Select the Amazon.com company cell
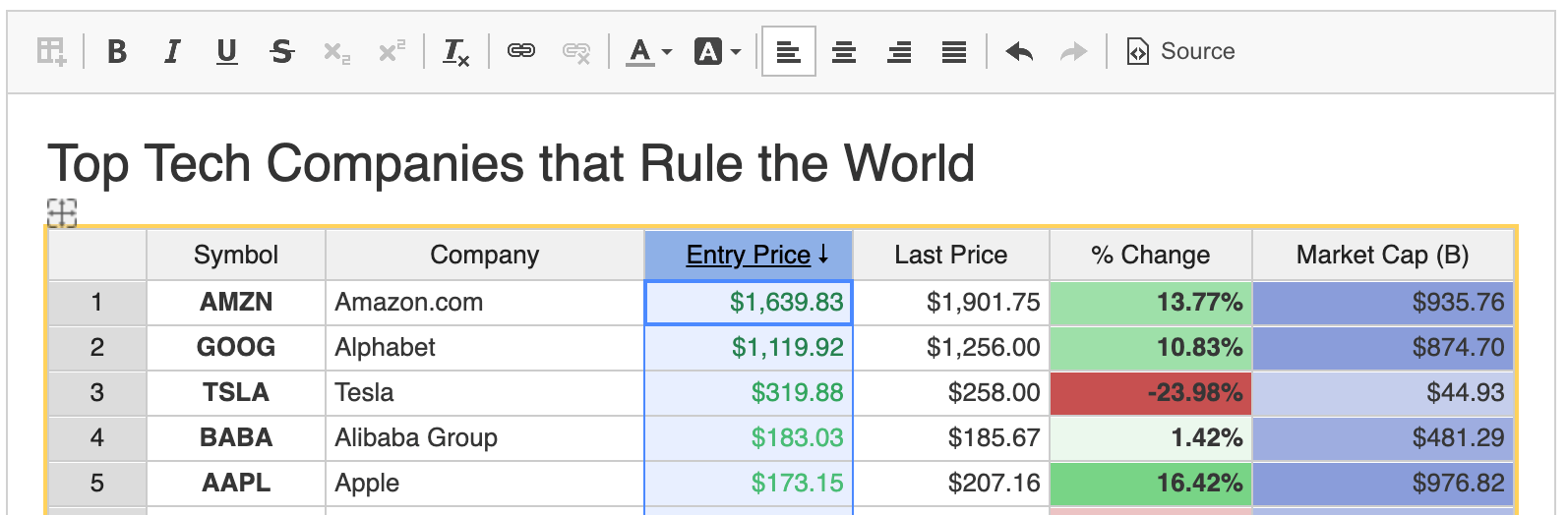 485,303
